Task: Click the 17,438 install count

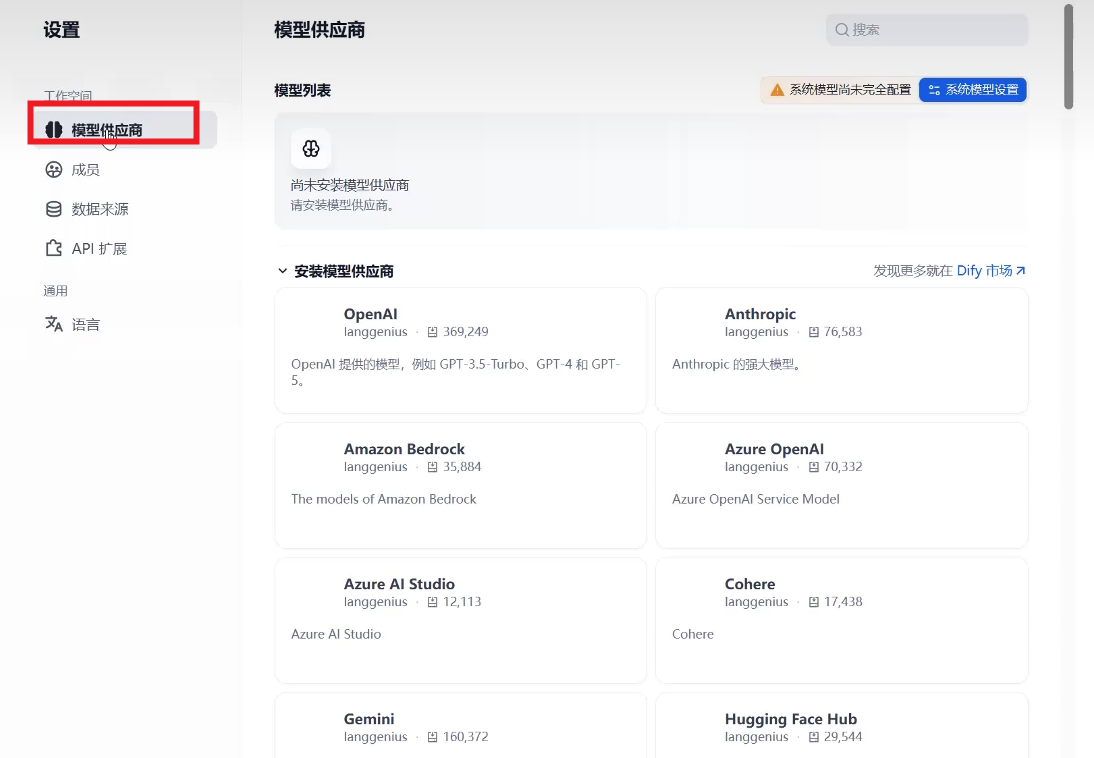Action: coord(843,602)
